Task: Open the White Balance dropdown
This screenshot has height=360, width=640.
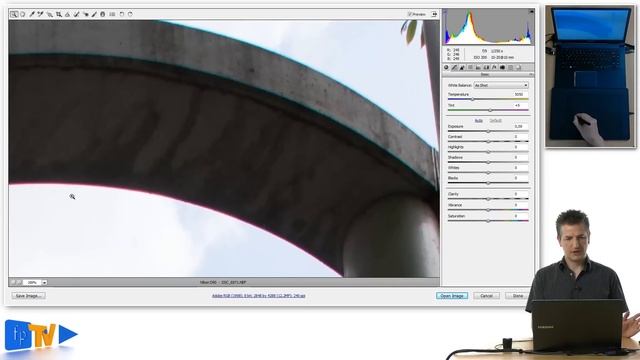Action: click(x=501, y=85)
